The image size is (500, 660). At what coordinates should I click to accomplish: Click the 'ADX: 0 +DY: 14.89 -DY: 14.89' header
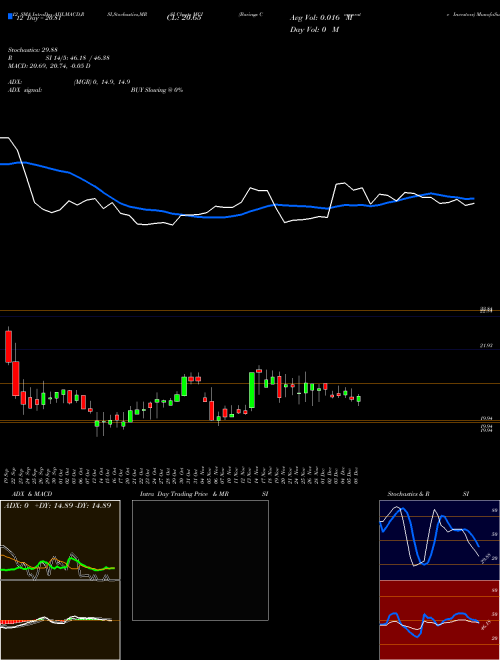click(x=58, y=506)
